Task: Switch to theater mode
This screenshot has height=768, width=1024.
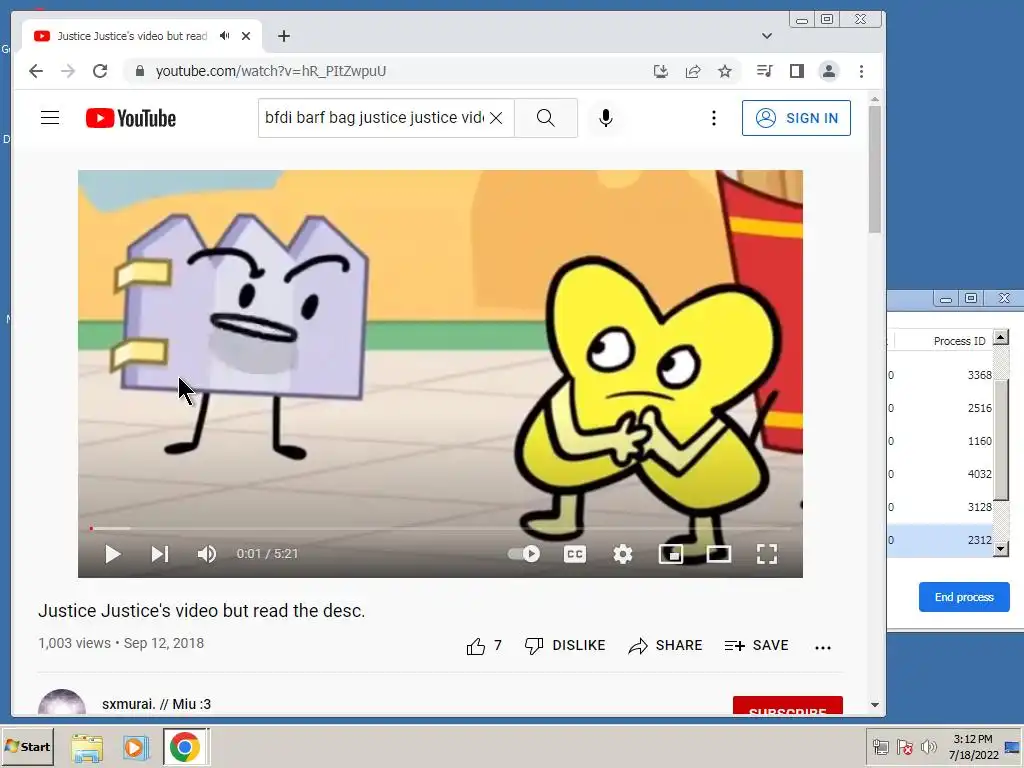Action: coord(718,554)
